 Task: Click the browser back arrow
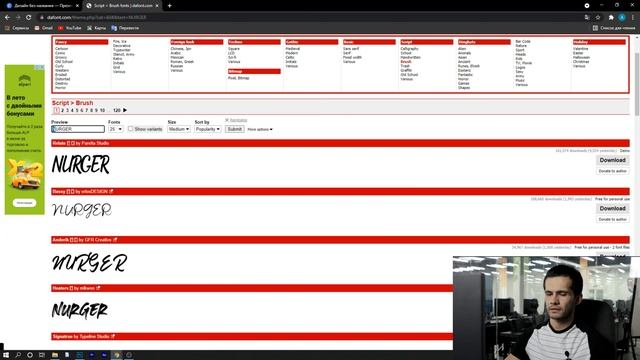click(7, 18)
